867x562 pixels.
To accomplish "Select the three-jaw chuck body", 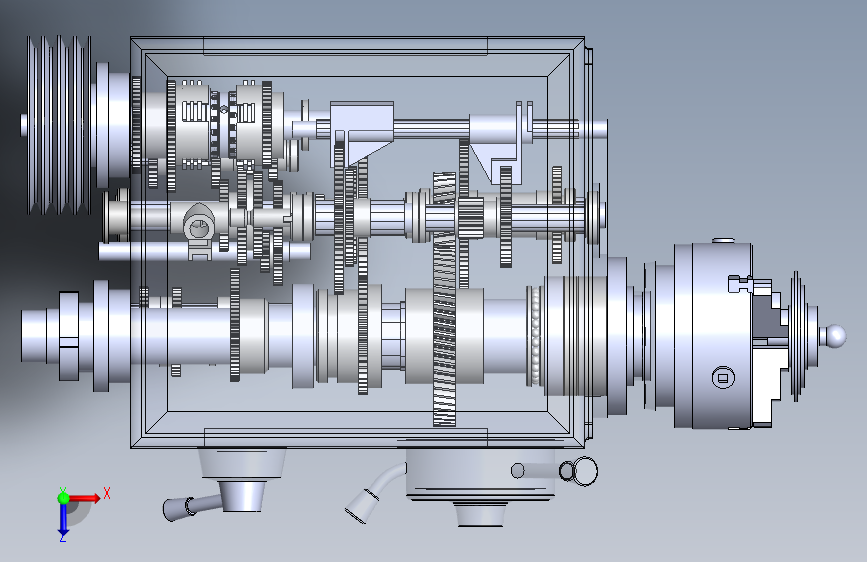I will tap(712, 336).
